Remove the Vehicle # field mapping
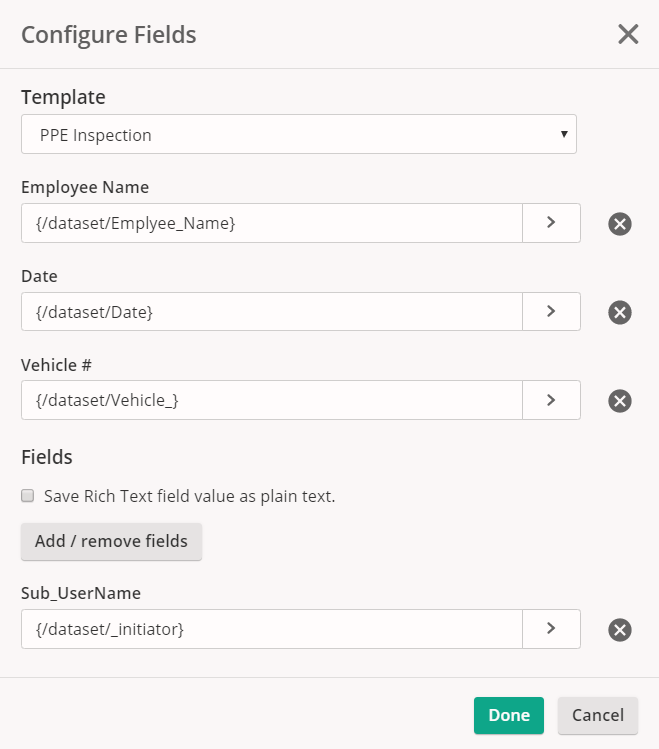Viewport: 659px width, 749px height. click(x=619, y=401)
